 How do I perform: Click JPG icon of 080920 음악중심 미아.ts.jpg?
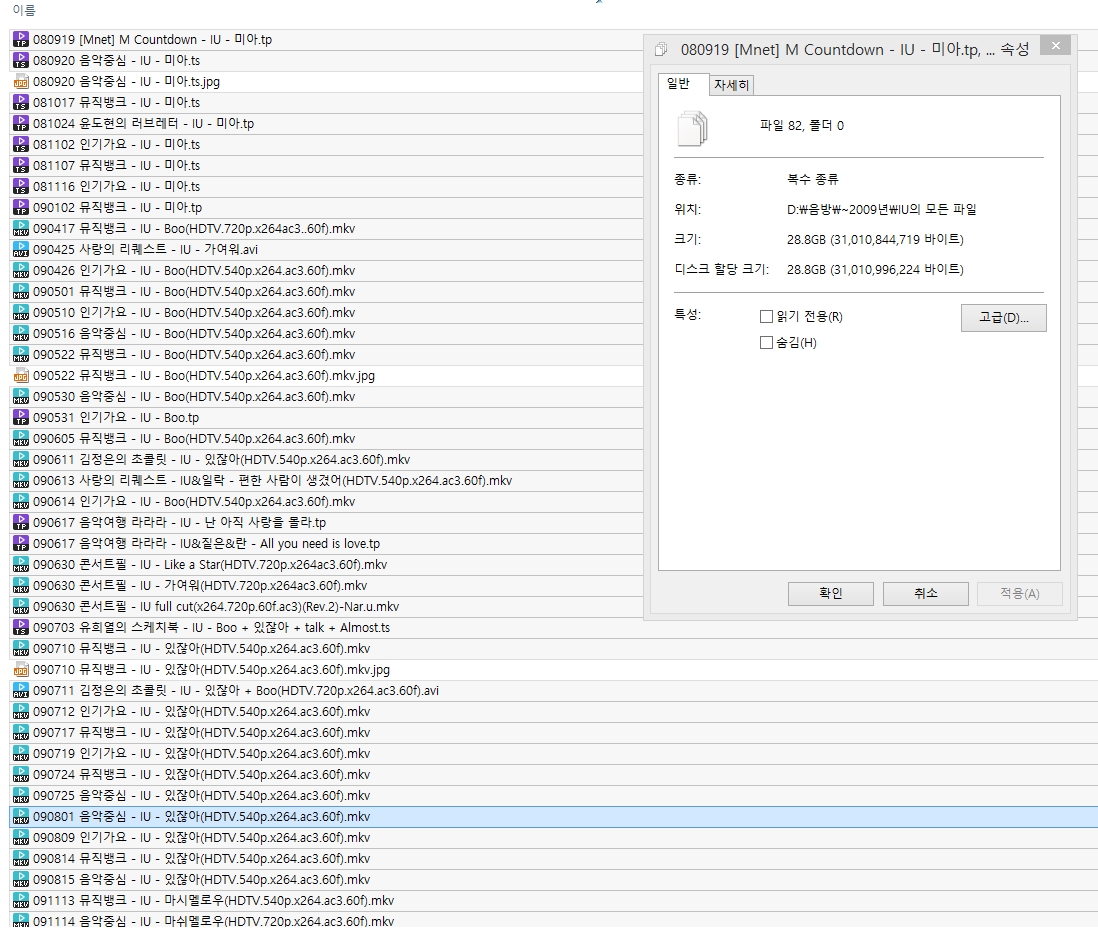(21, 81)
